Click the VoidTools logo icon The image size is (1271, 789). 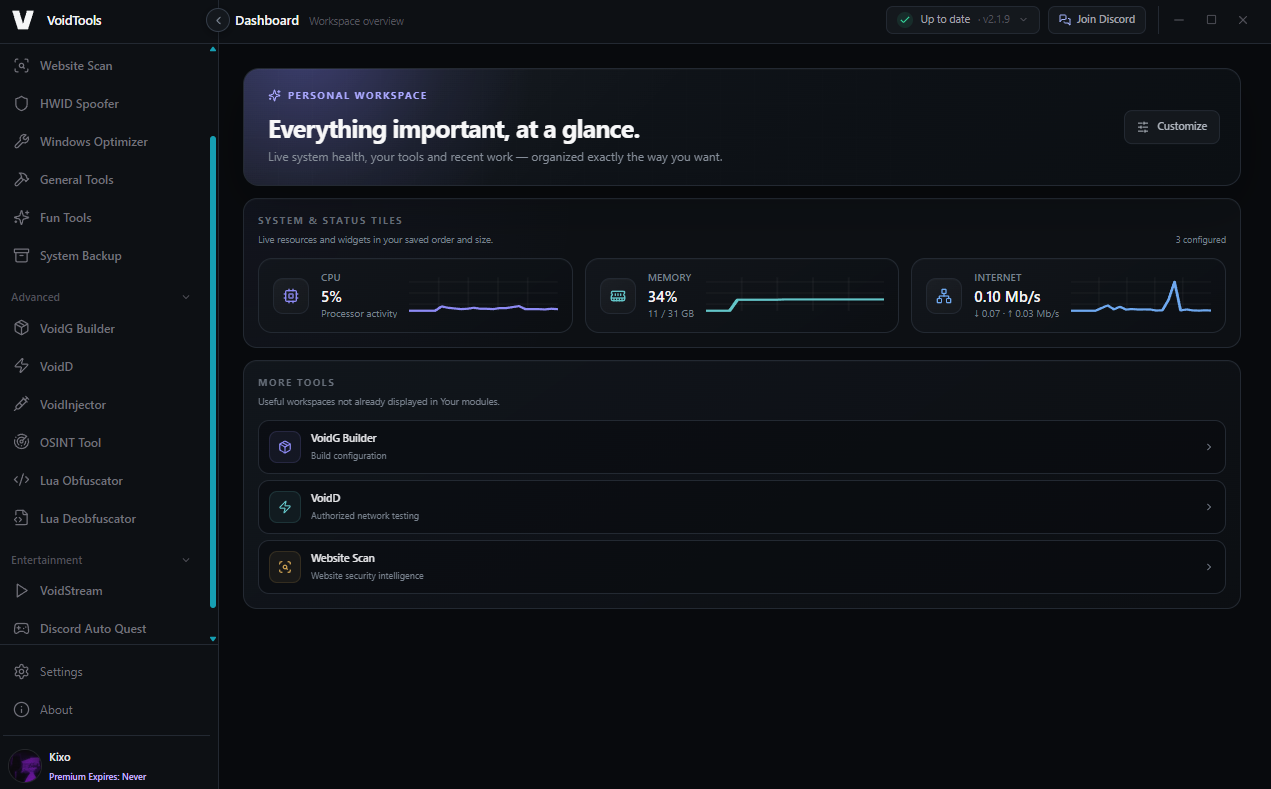(x=22, y=20)
